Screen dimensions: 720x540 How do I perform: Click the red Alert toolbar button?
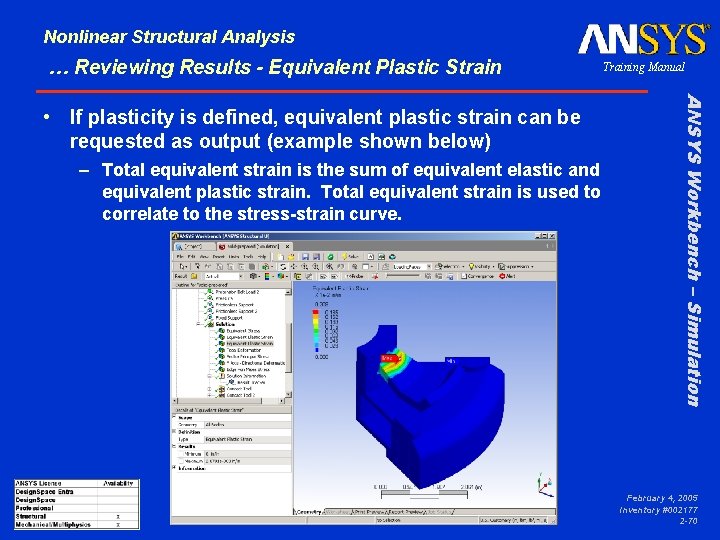coord(507,276)
